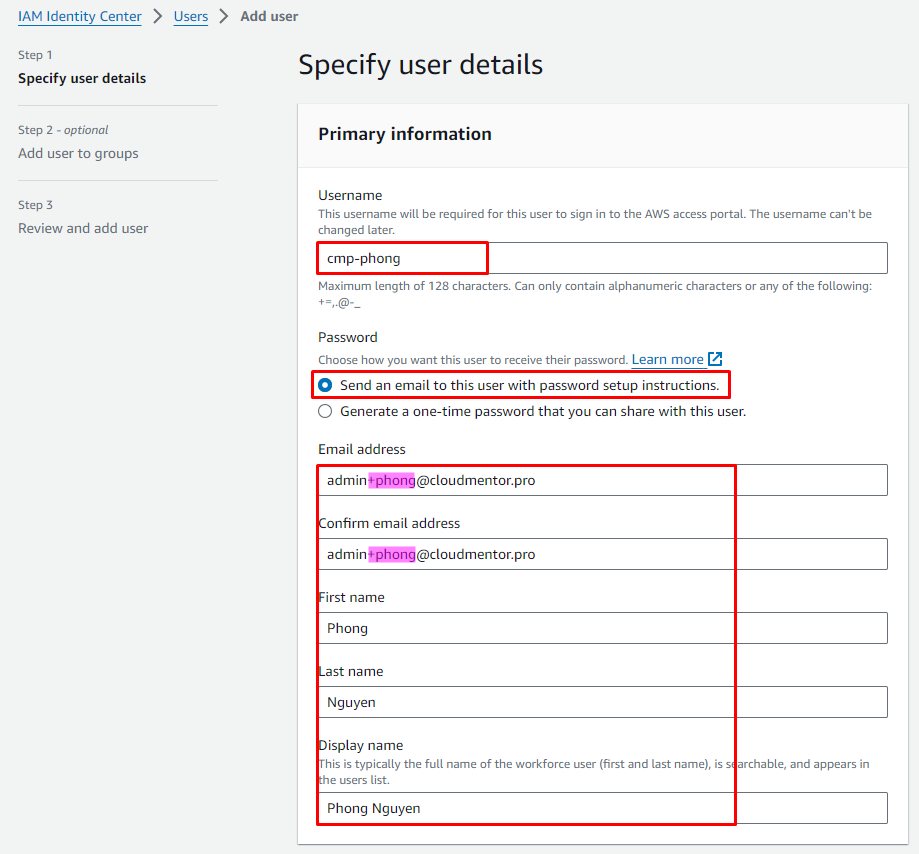
Task: Select Step 1 Specify user details
Action: [x=82, y=78]
